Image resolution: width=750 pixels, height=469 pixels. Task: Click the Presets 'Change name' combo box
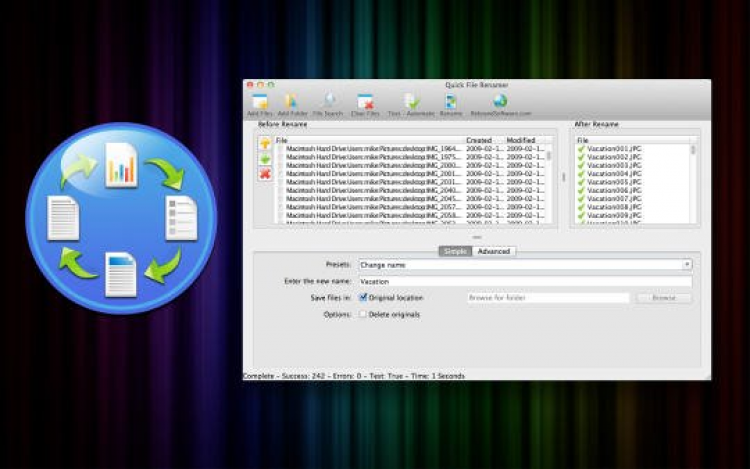pyautogui.click(x=525, y=264)
